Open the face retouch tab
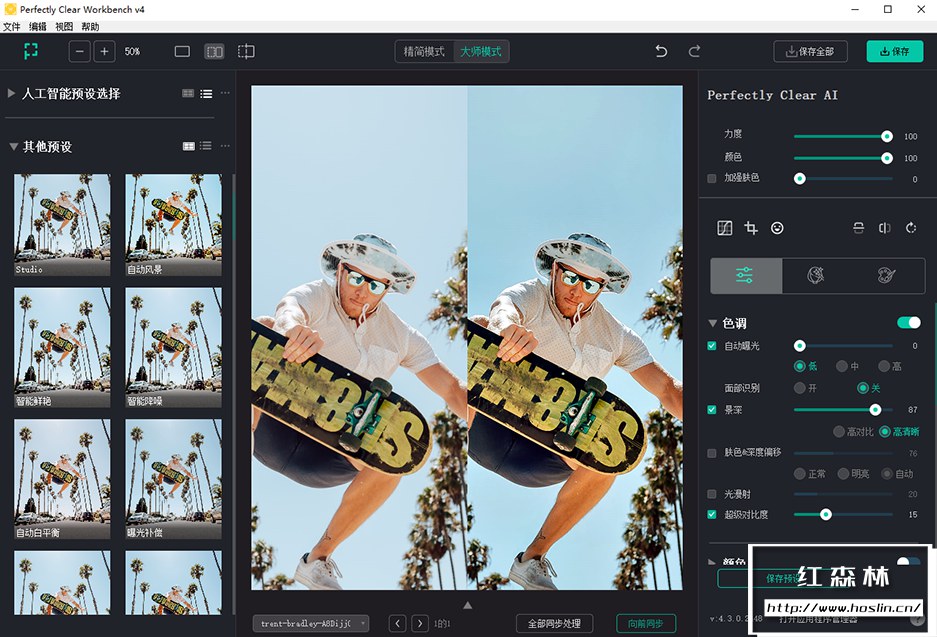 816,275
